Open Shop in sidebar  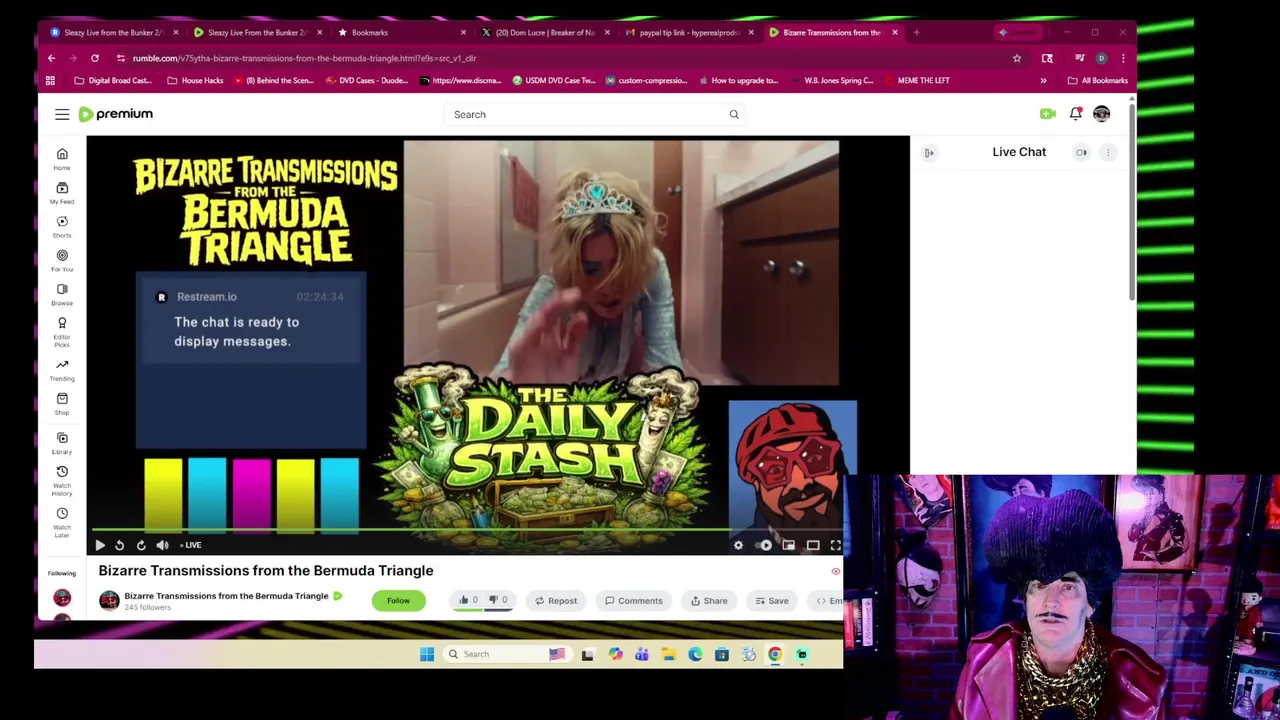click(62, 404)
